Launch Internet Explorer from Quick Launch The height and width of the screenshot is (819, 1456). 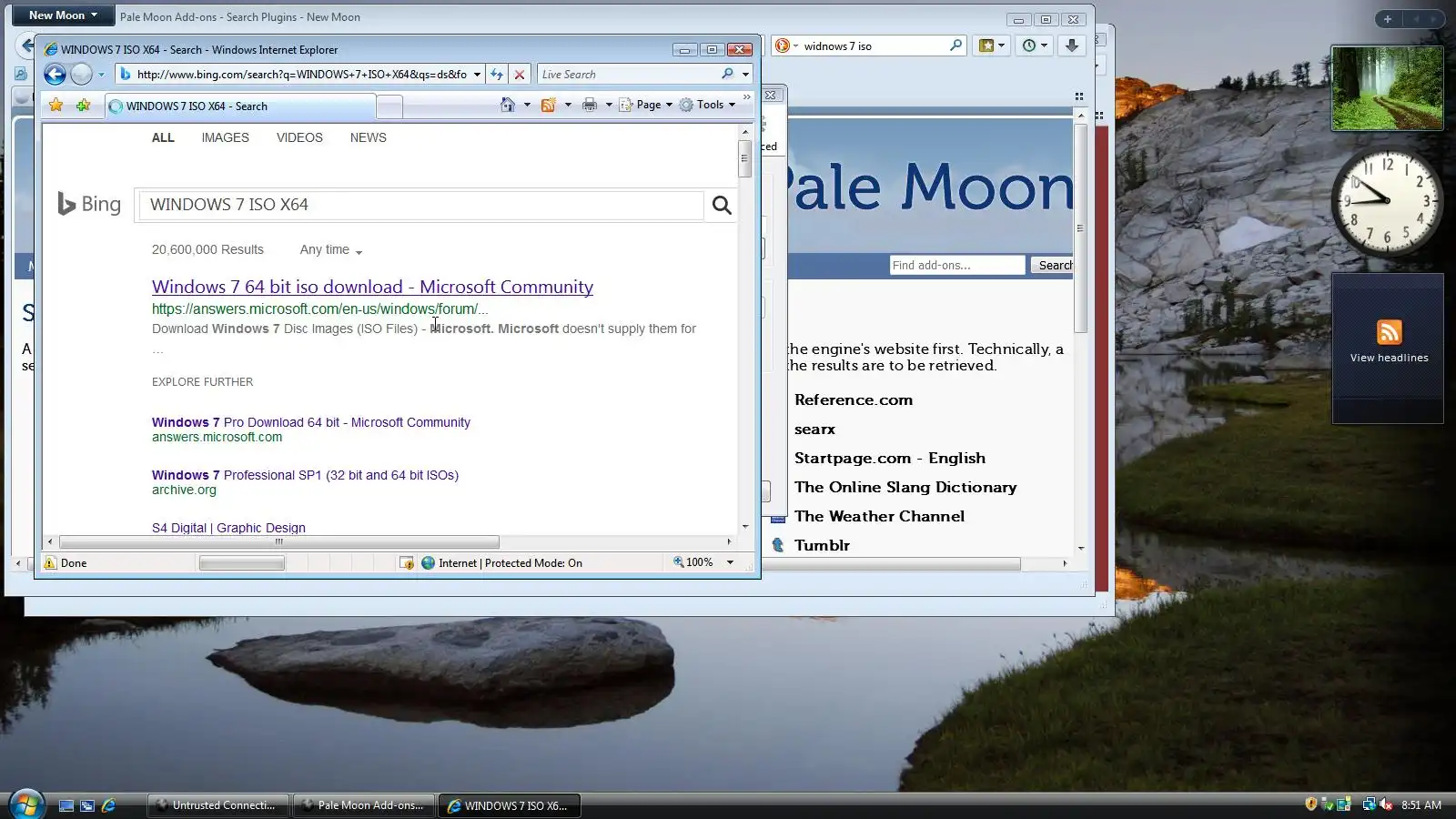point(108,805)
